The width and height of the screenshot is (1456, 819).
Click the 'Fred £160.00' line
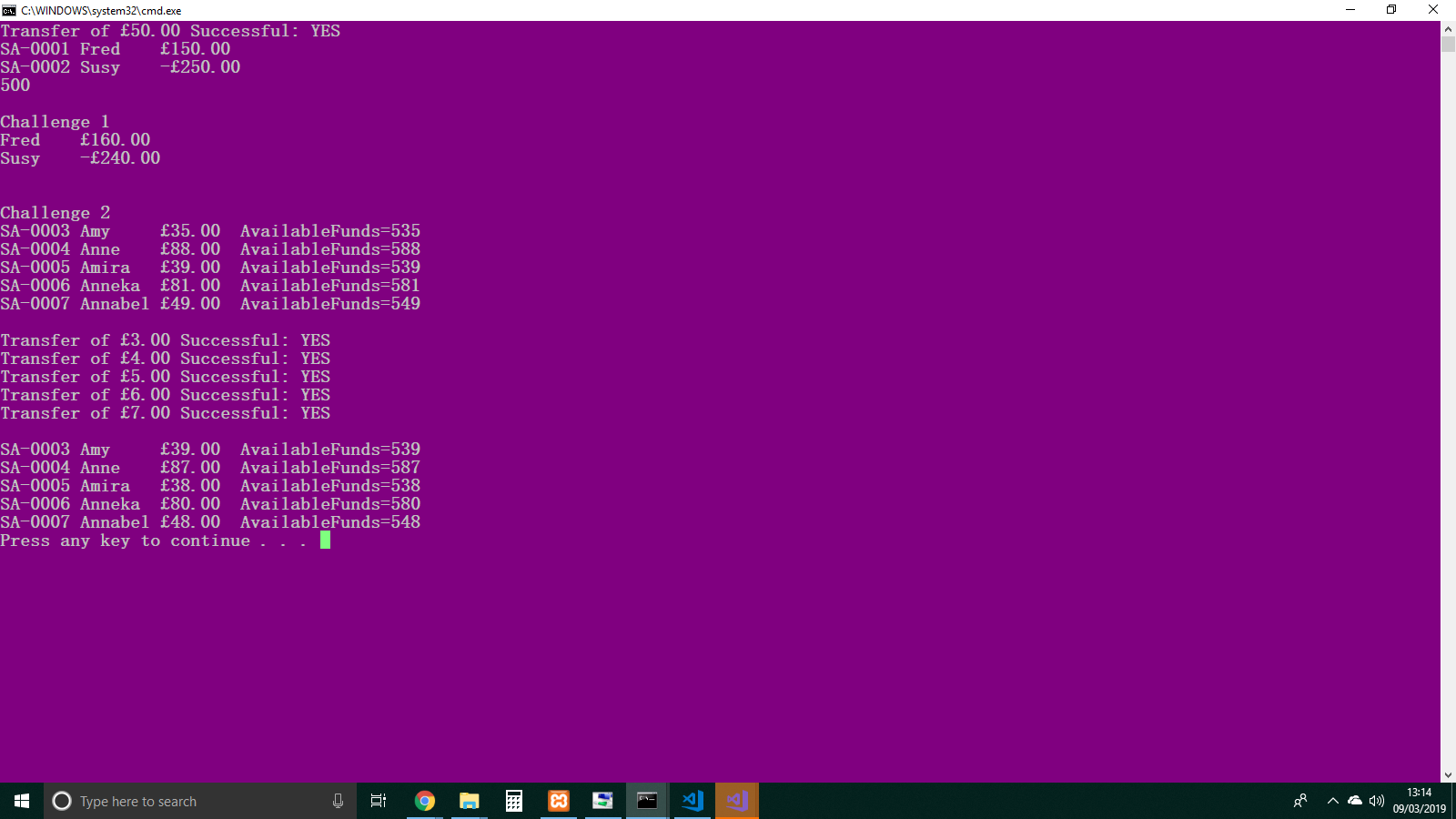(x=76, y=140)
